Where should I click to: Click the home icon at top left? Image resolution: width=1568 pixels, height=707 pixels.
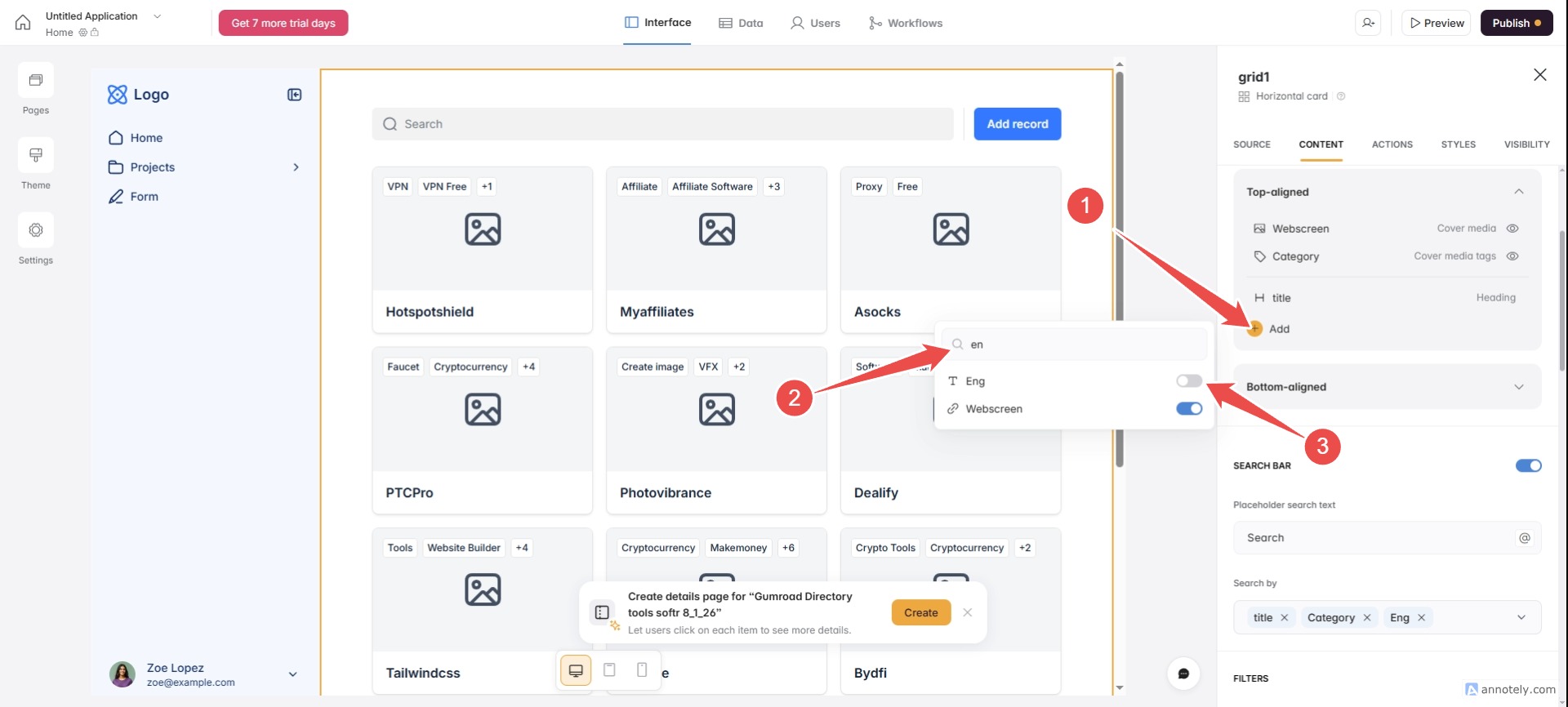[x=23, y=23]
